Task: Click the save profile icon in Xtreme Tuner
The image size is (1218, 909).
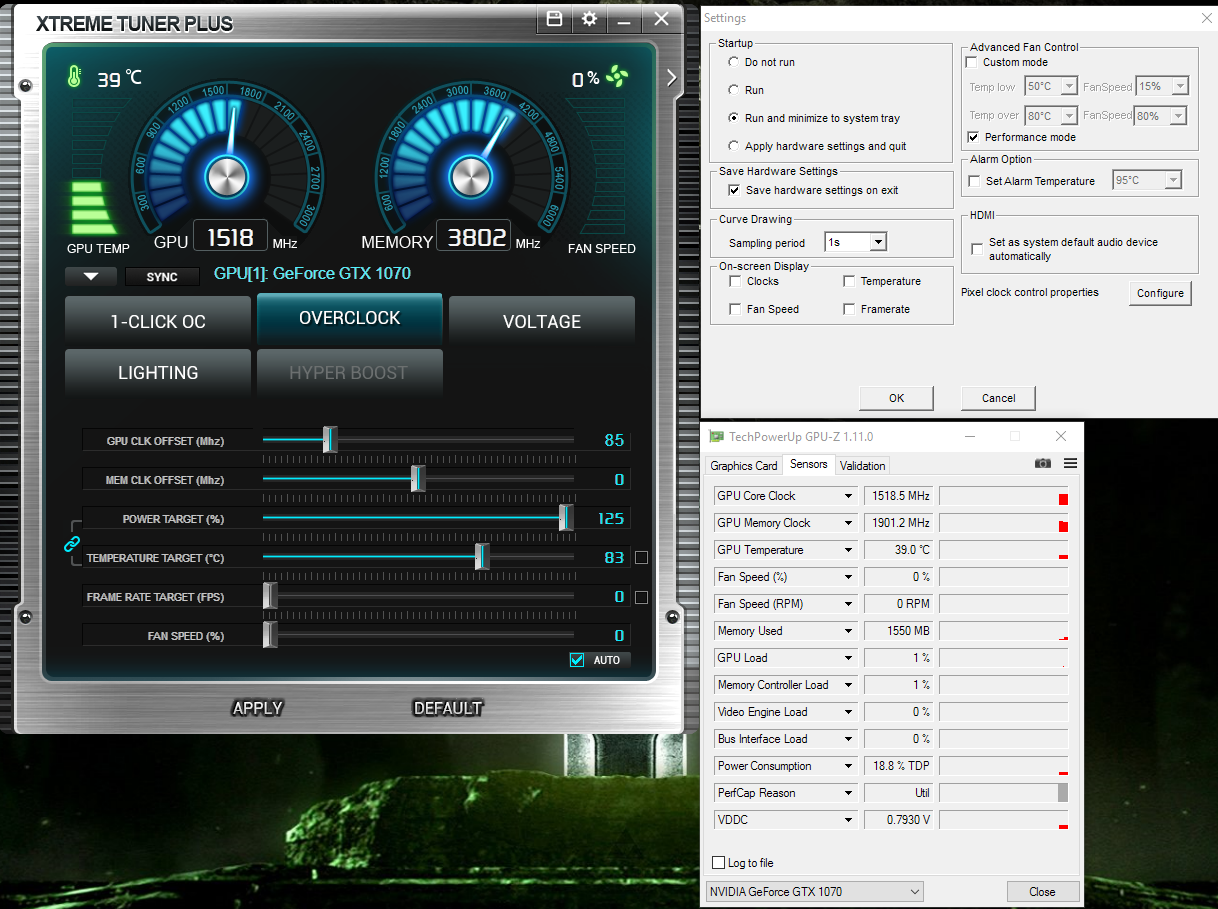Action: pyautogui.click(x=555, y=19)
